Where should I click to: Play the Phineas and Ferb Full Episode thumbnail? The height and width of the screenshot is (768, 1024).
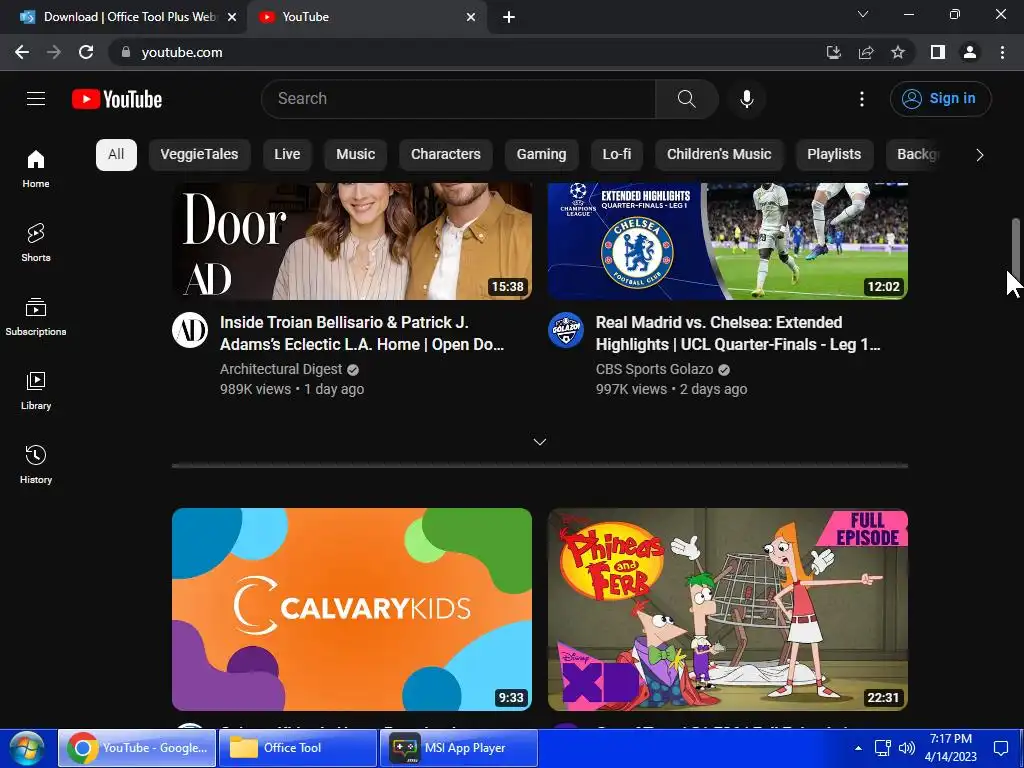728,609
